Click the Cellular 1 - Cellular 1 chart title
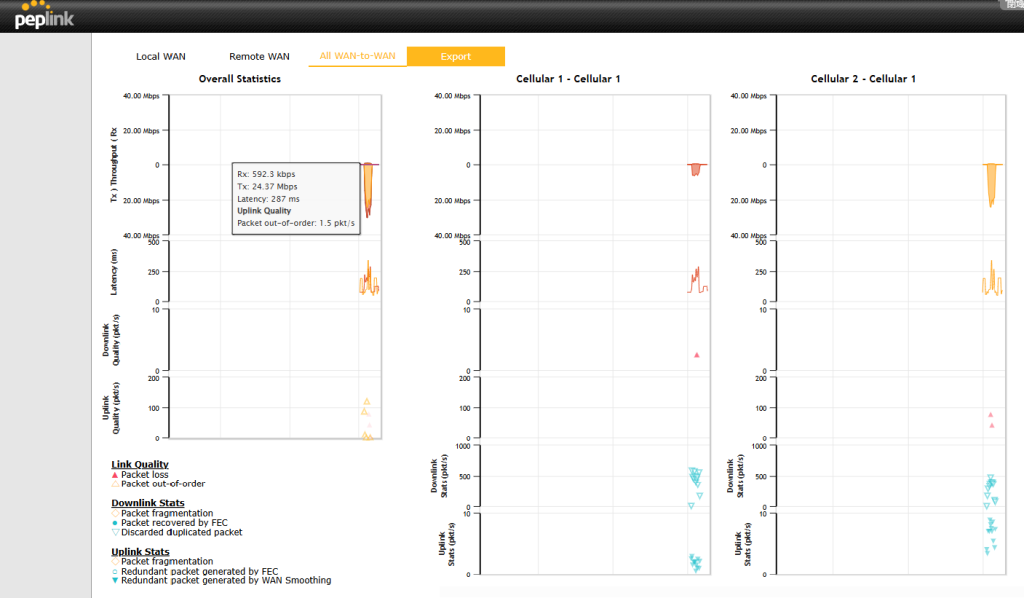This screenshot has height=598, width=1024. pyautogui.click(x=568, y=78)
